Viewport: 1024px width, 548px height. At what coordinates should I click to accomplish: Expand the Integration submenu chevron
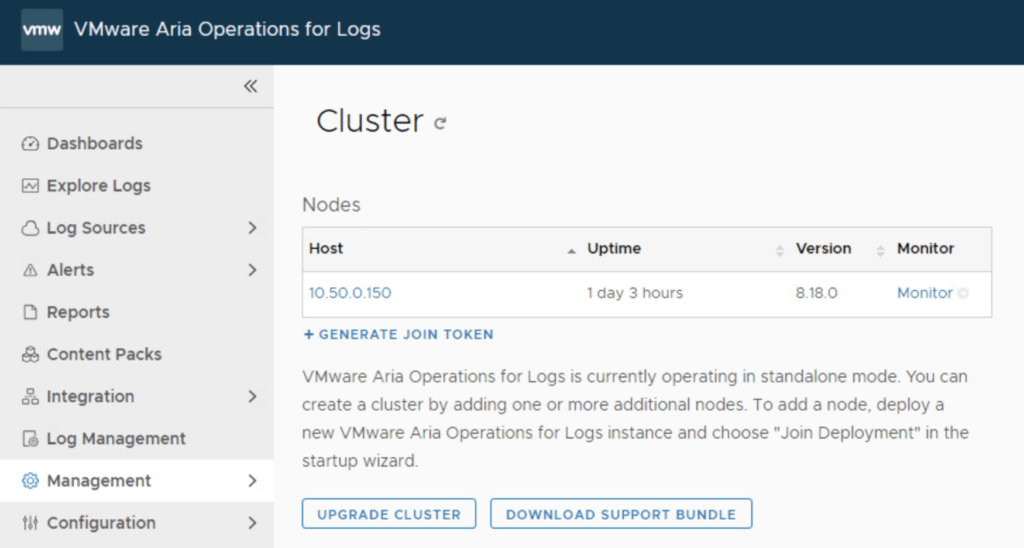click(x=252, y=397)
